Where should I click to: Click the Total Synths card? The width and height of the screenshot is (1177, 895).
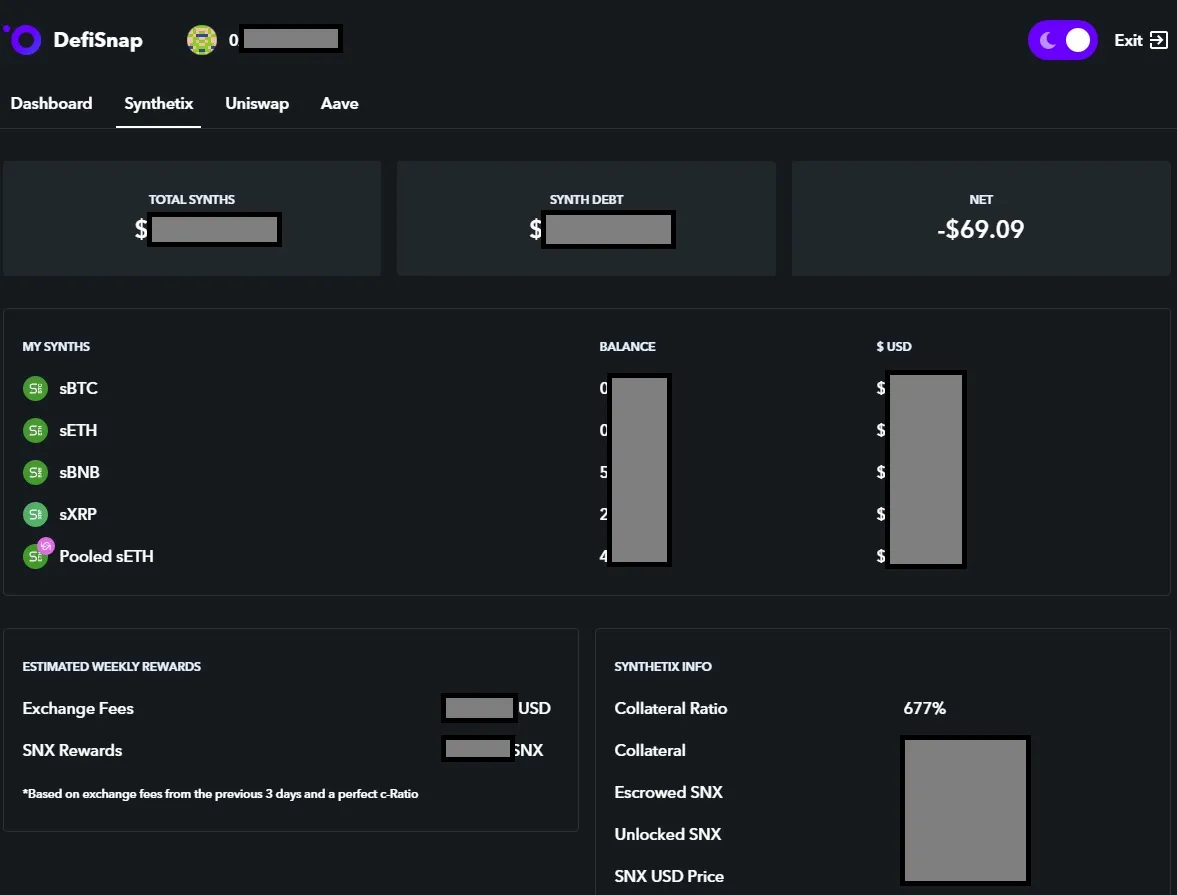[192, 218]
